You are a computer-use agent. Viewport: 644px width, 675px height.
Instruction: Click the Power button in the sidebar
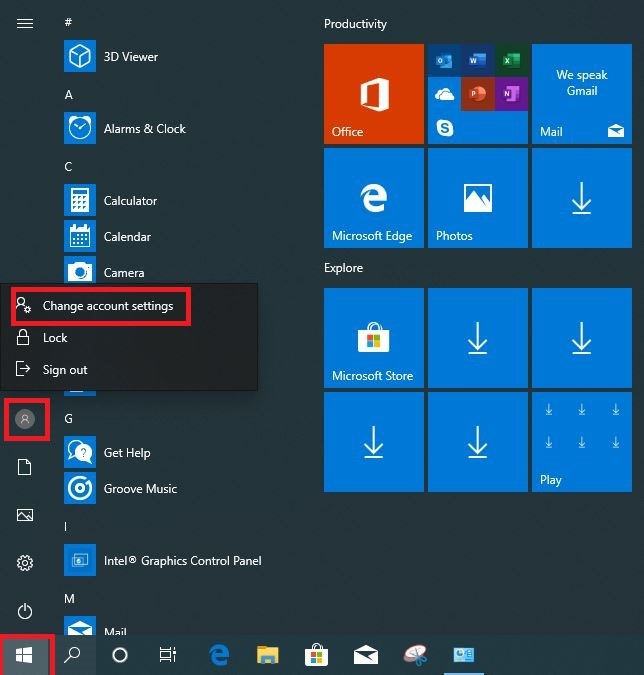[25, 611]
